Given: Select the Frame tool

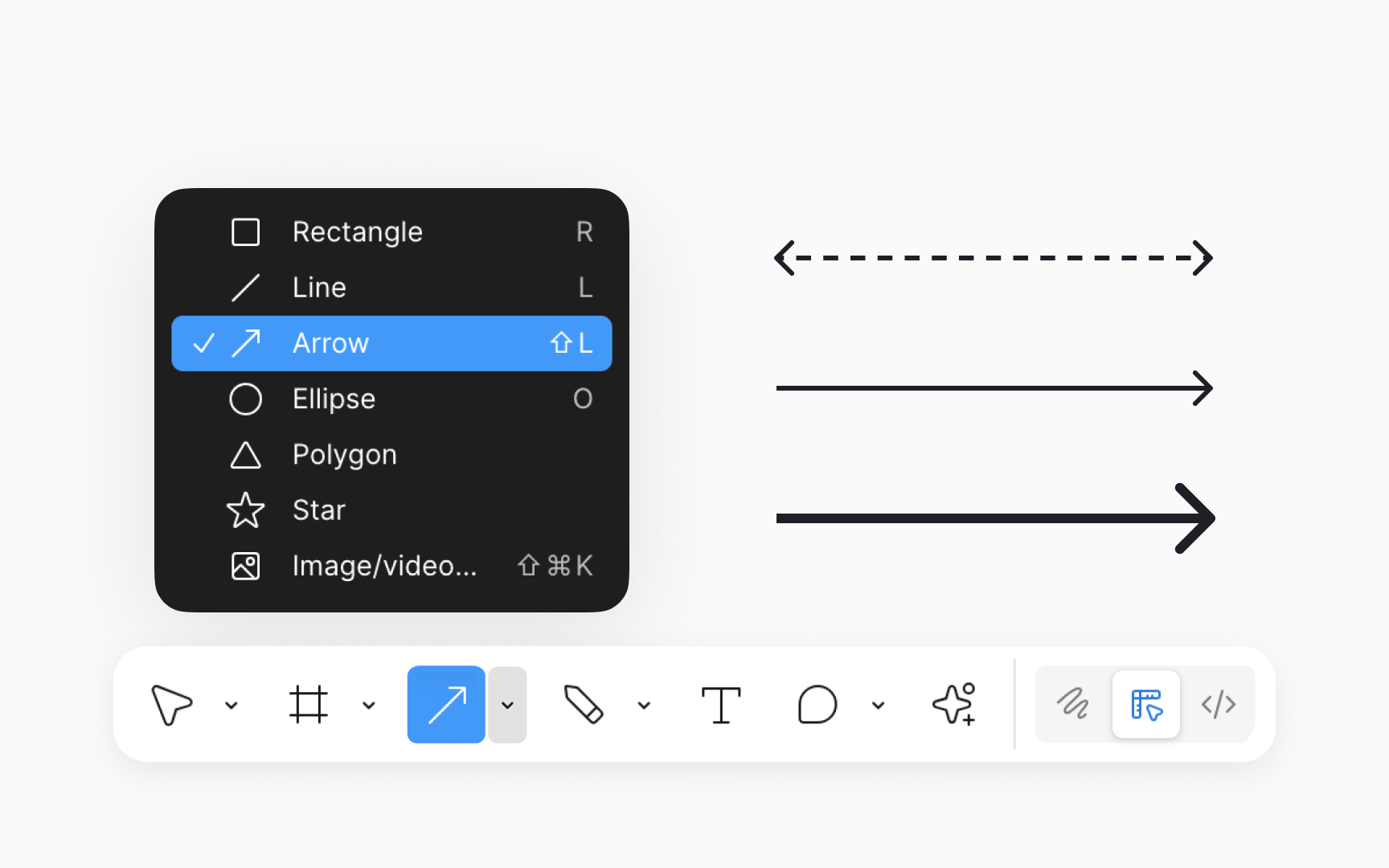Looking at the screenshot, I should click(309, 705).
